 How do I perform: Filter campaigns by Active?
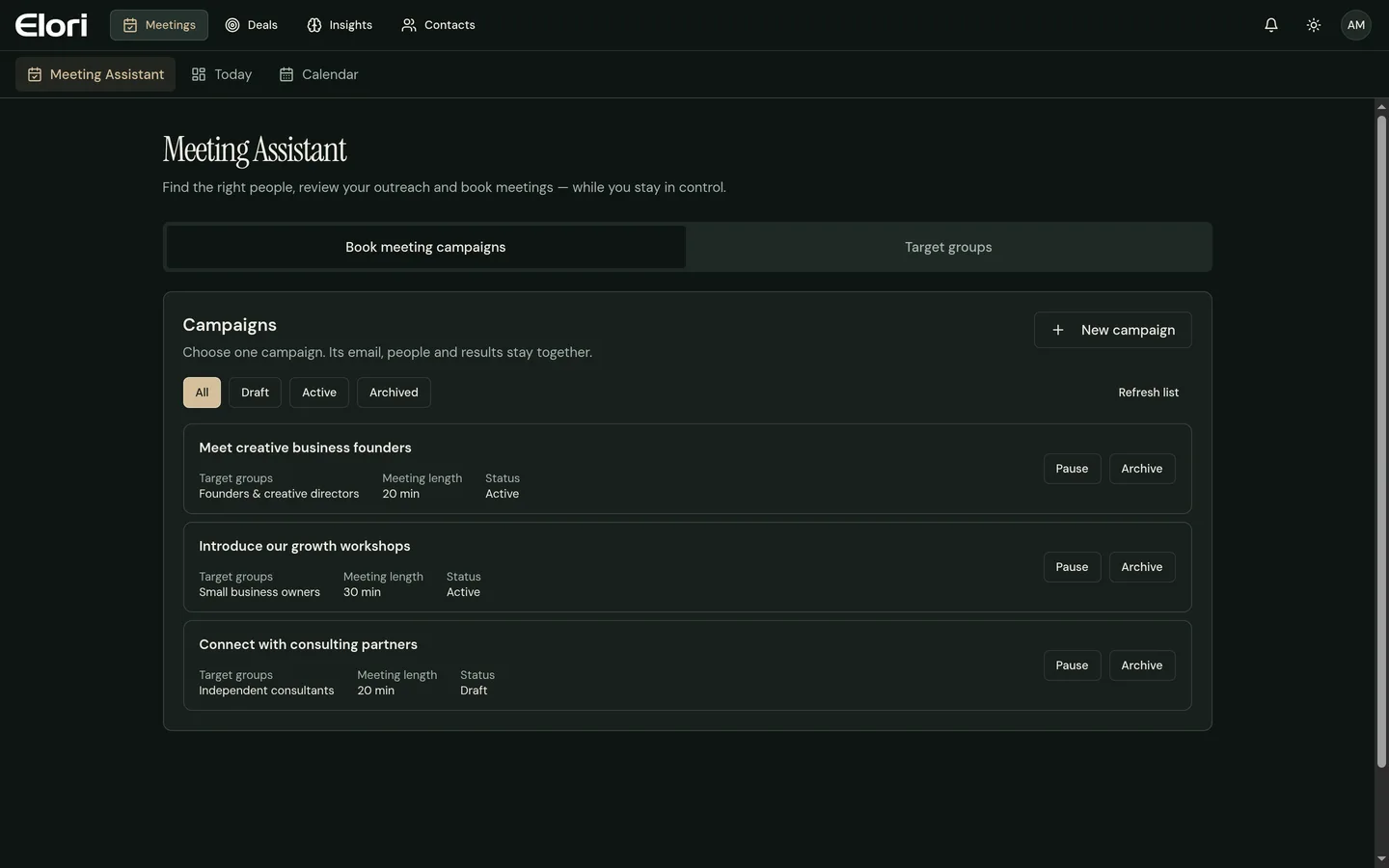coord(319,393)
